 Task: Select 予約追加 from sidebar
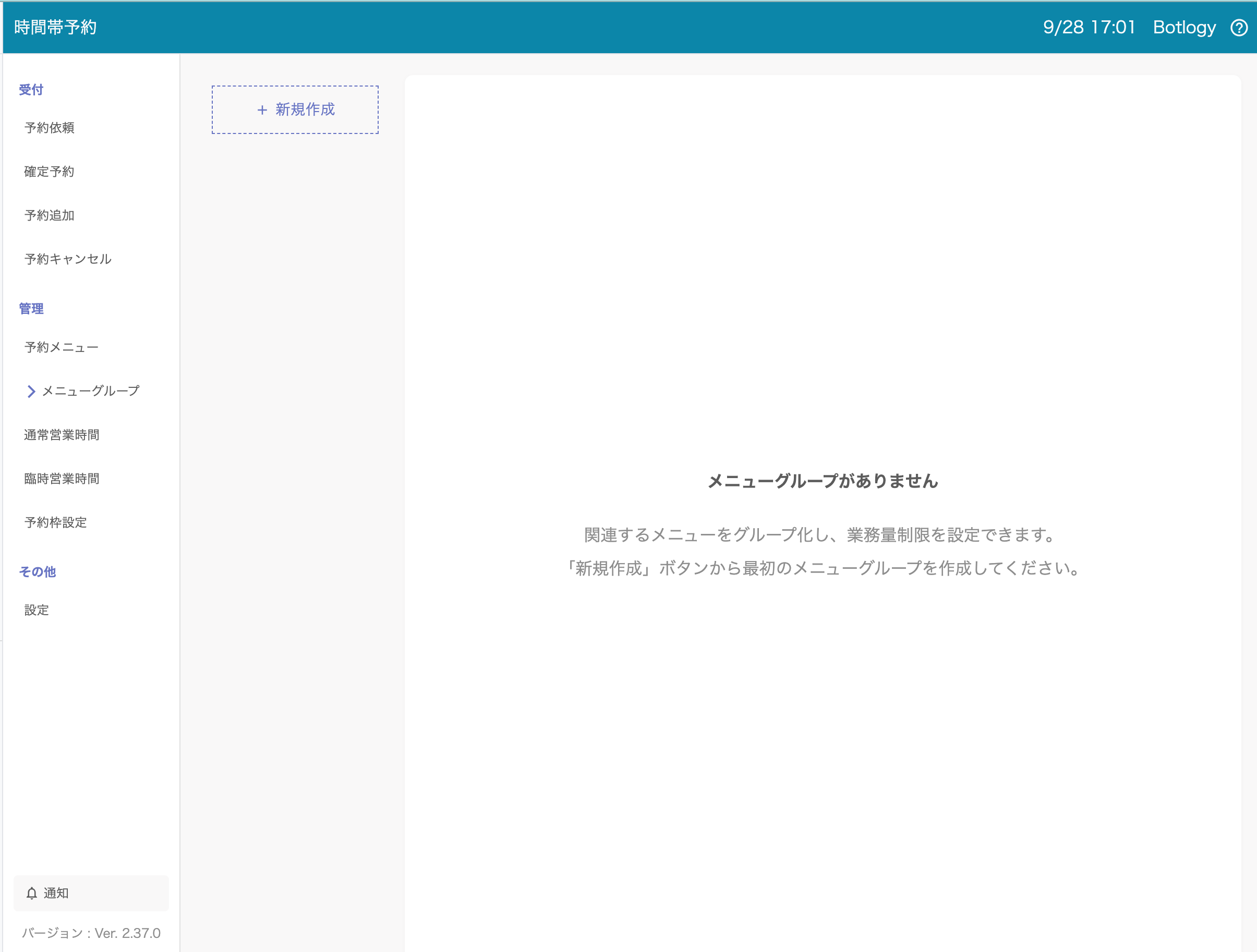[x=50, y=215]
